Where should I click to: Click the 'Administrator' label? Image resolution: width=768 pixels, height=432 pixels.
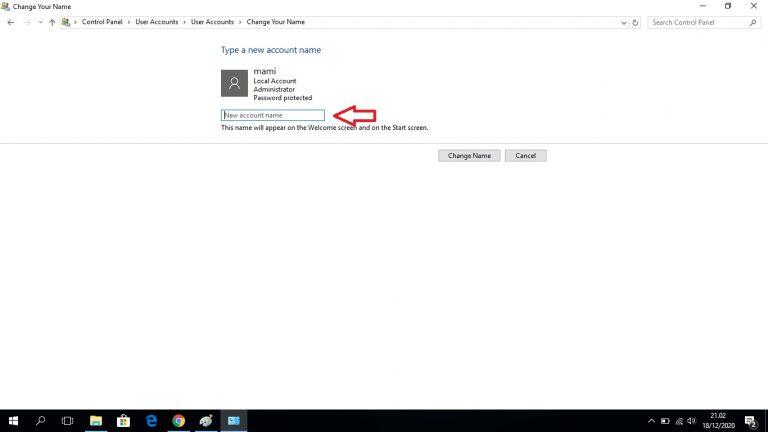click(274, 89)
